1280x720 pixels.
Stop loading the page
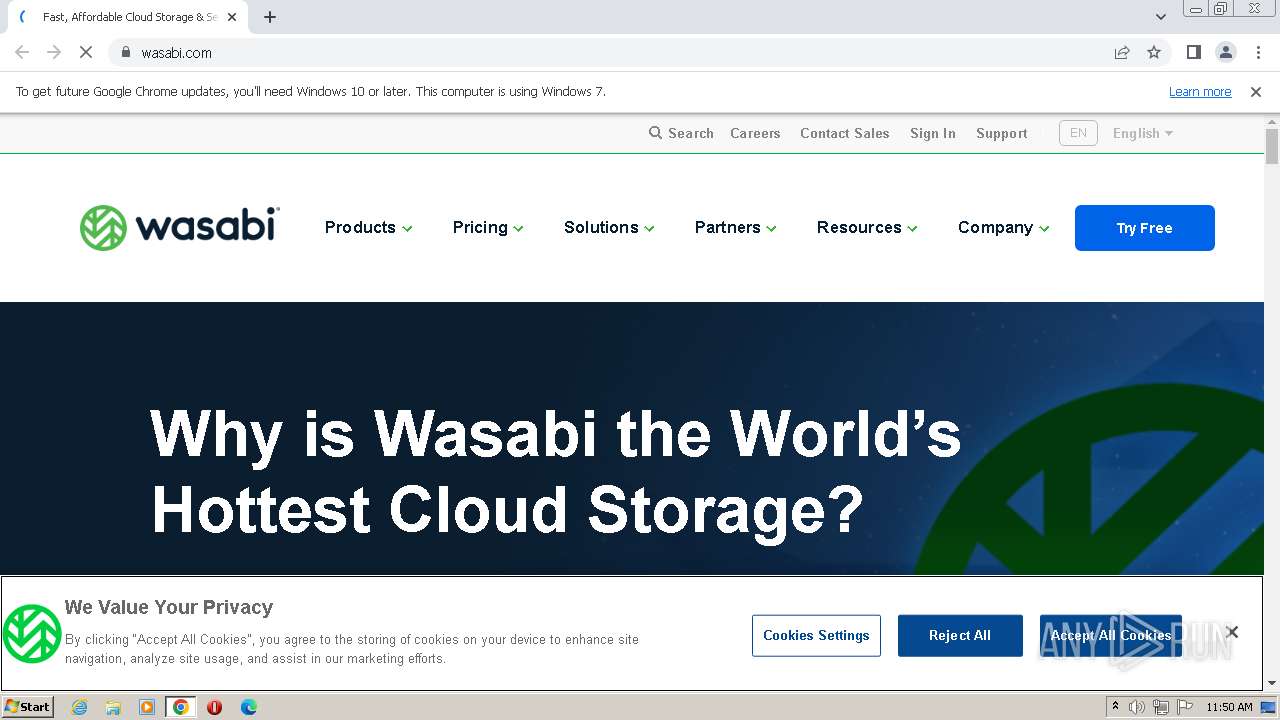point(86,52)
